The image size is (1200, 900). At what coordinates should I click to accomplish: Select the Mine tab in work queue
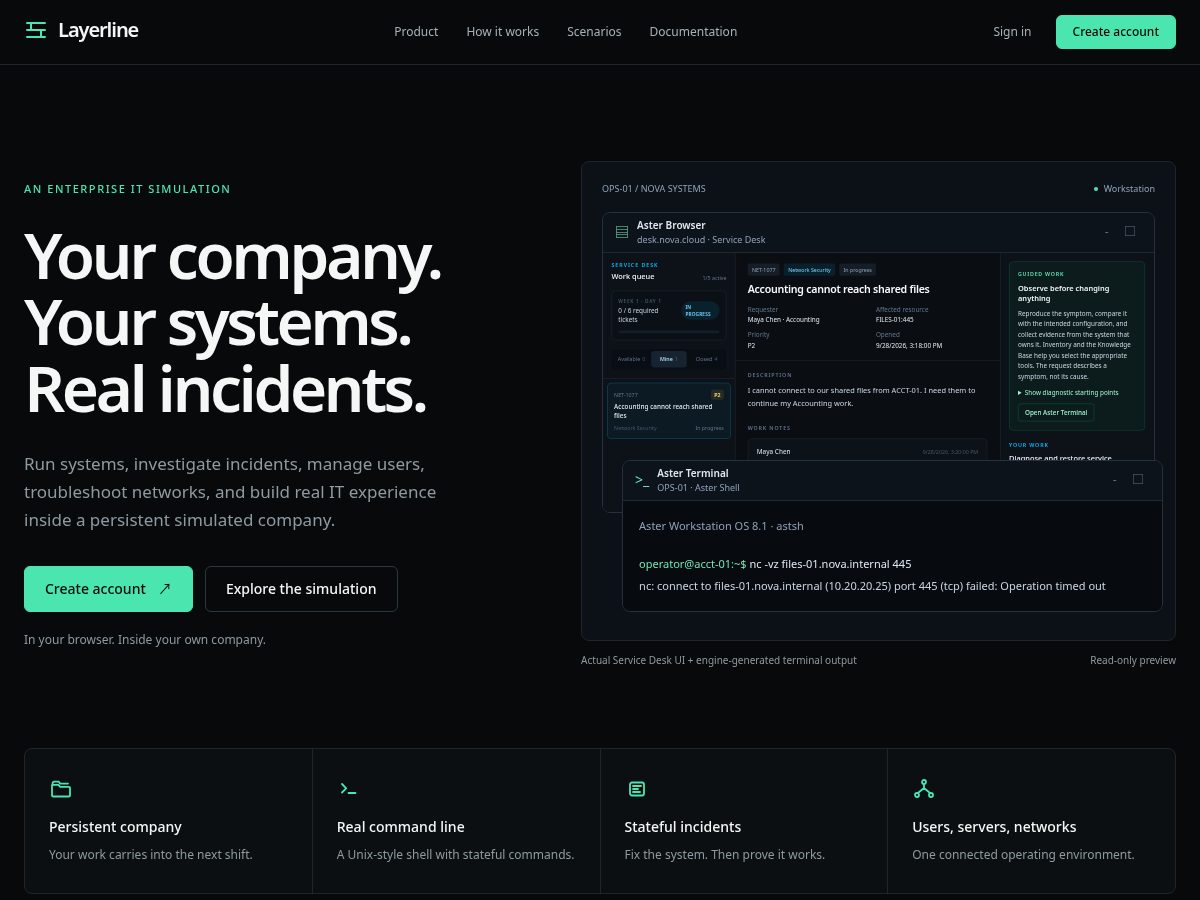[668, 359]
